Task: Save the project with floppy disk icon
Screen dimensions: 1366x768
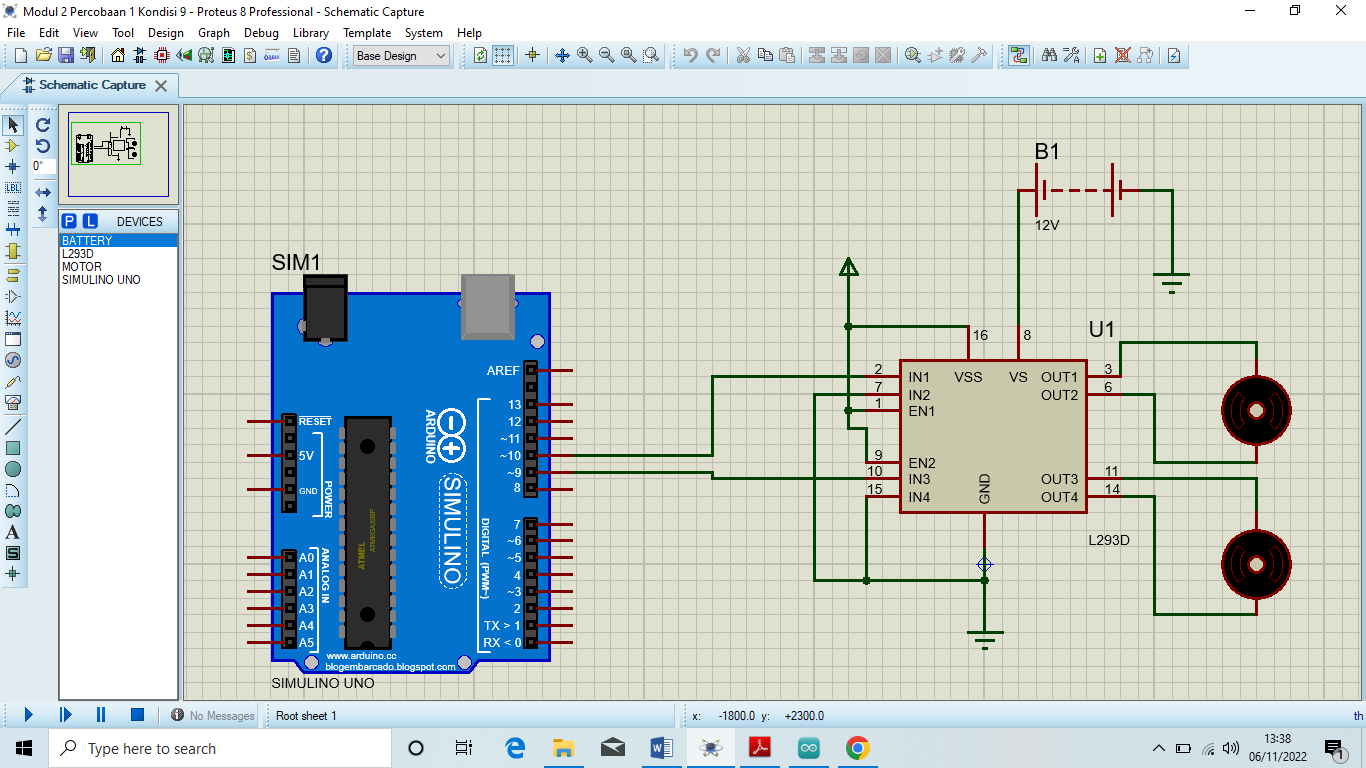Action: [x=65, y=56]
